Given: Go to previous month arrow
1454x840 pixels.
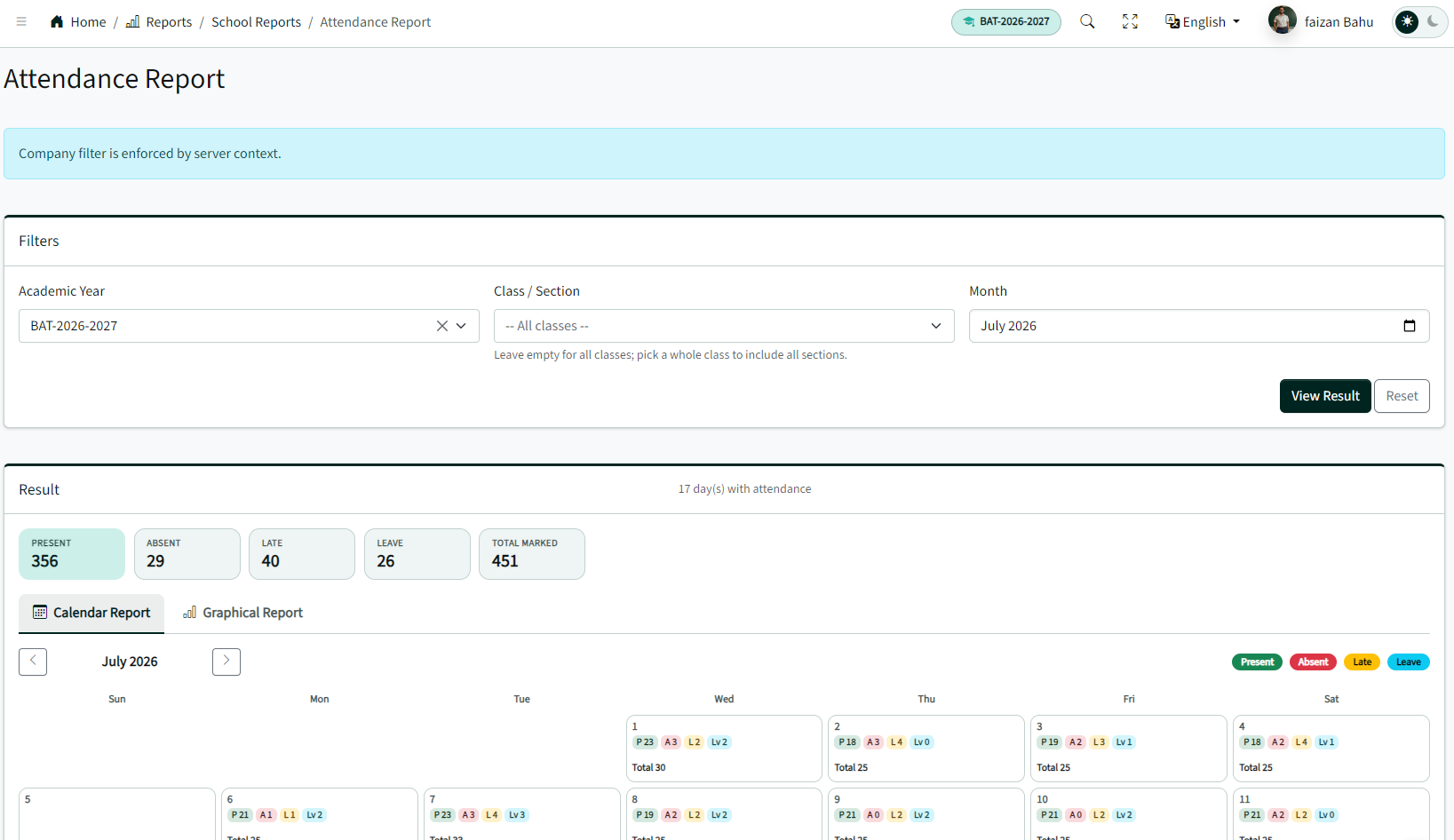Looking at the screenshot, I should point(33,662).
